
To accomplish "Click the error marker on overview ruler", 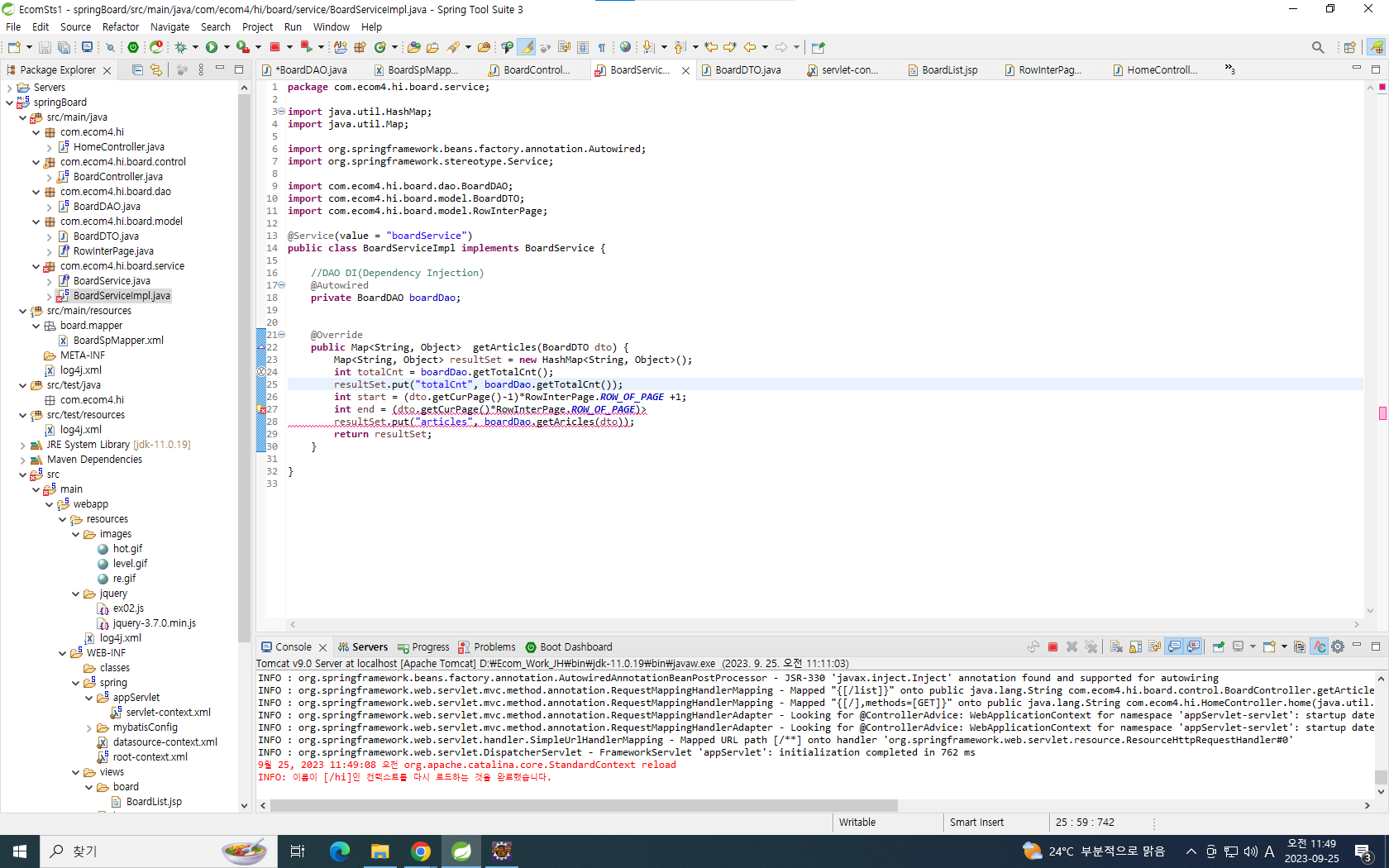I will coord(1382,413).
